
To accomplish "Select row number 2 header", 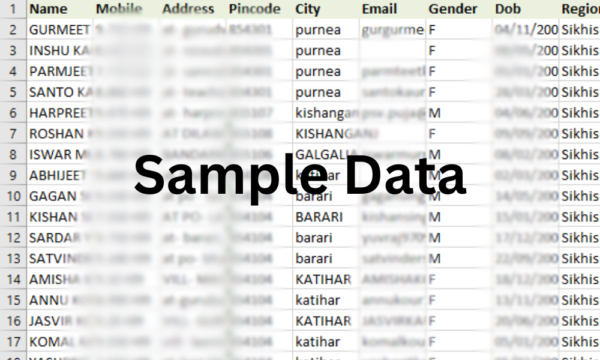I will tap(13, 29).
